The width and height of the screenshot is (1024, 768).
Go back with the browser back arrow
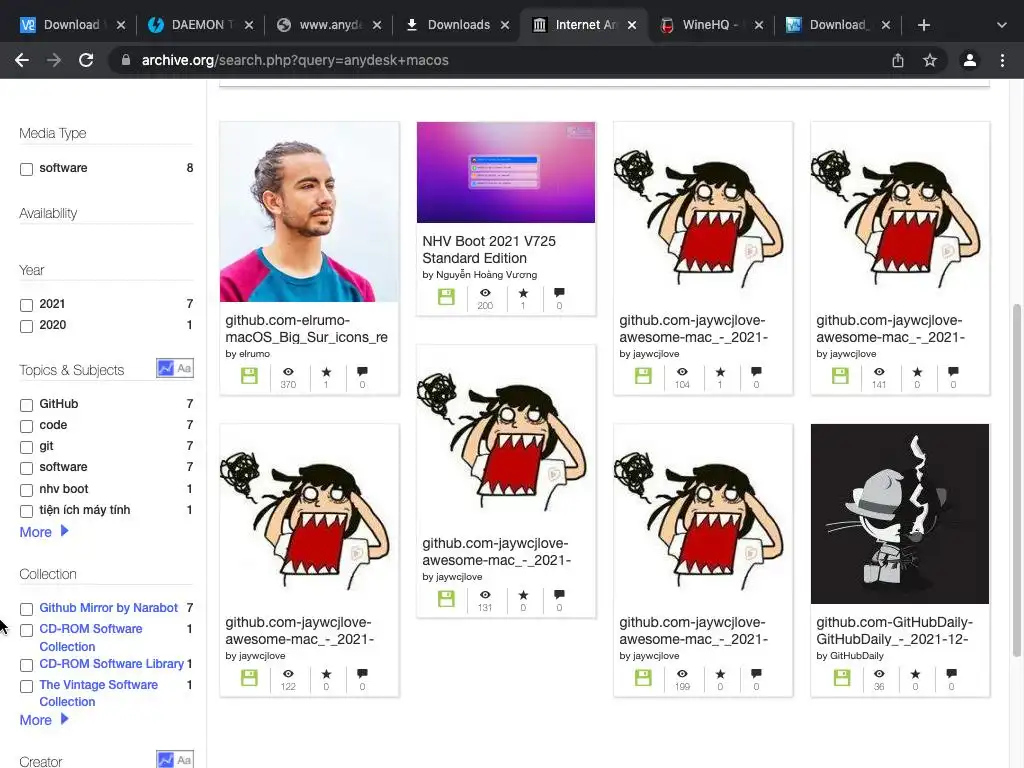tap(22, 60)
